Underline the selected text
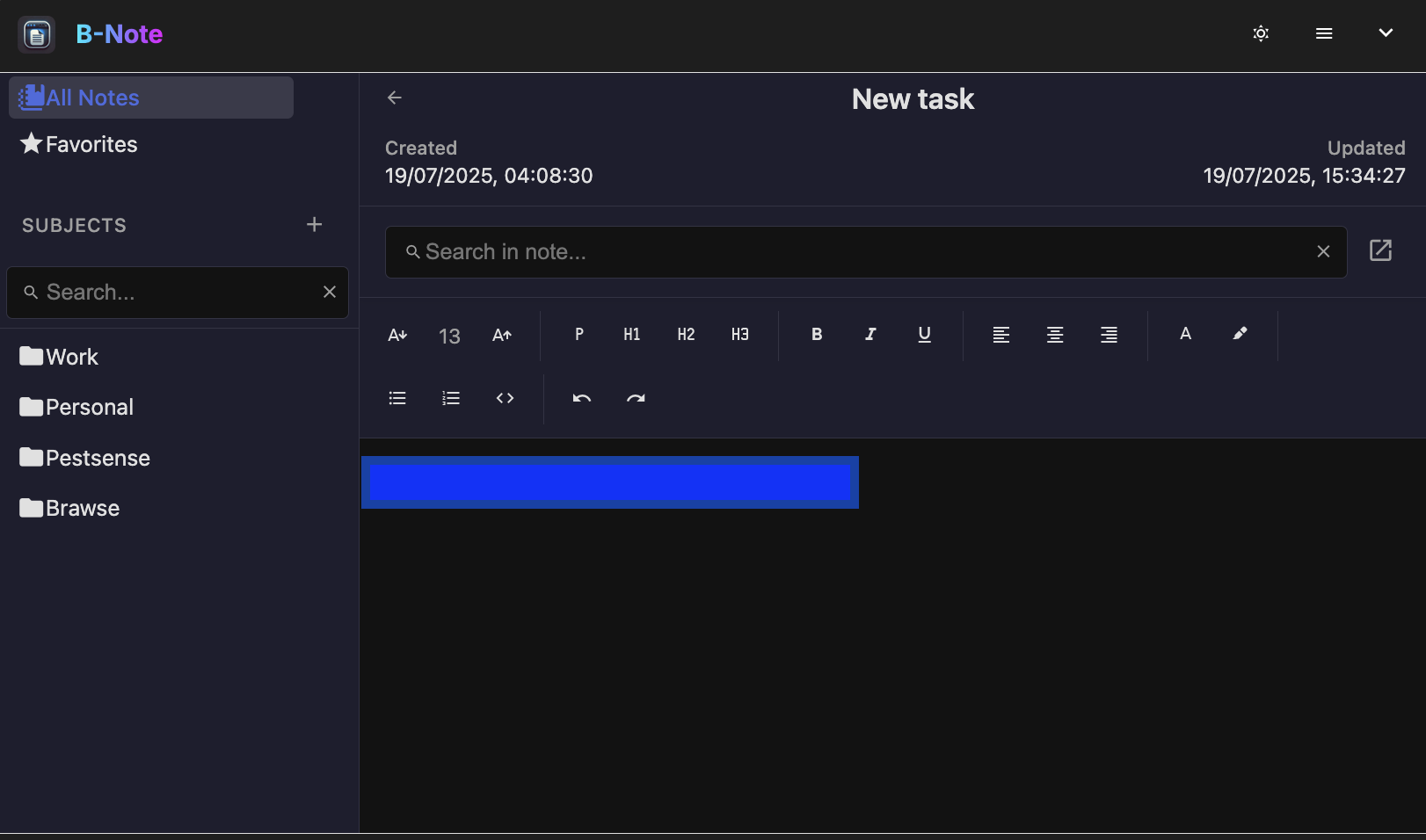Viewport: 1426px width, 840px height. tap(924, 335)
